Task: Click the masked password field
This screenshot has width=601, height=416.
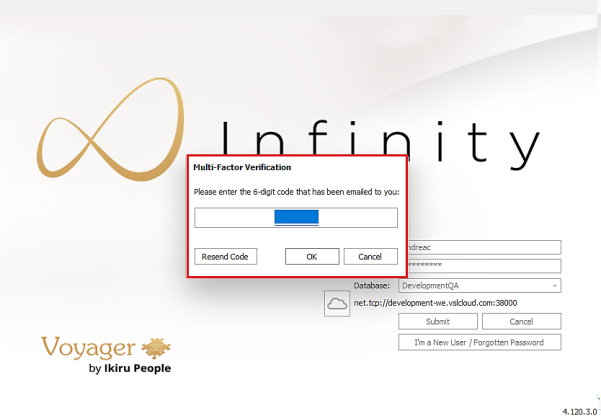Action: pyautogui.click(x=484, y=266)
